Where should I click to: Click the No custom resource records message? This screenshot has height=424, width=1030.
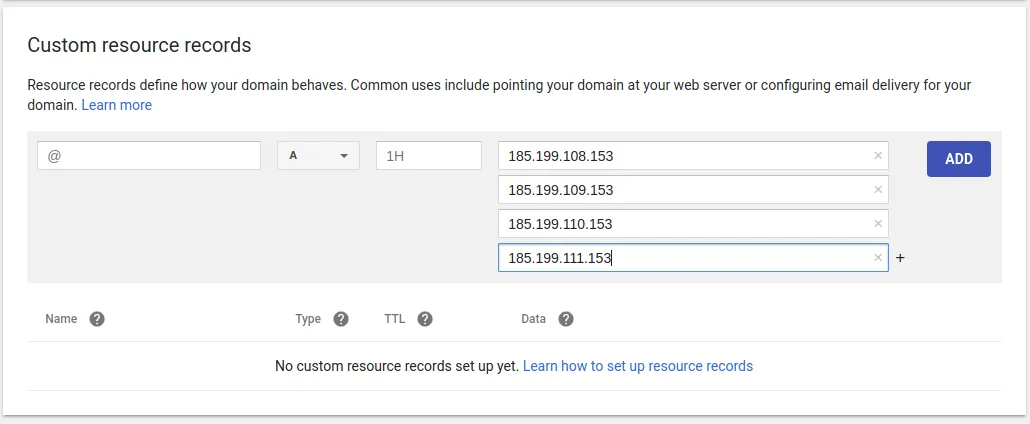click(x=397, y=366)
